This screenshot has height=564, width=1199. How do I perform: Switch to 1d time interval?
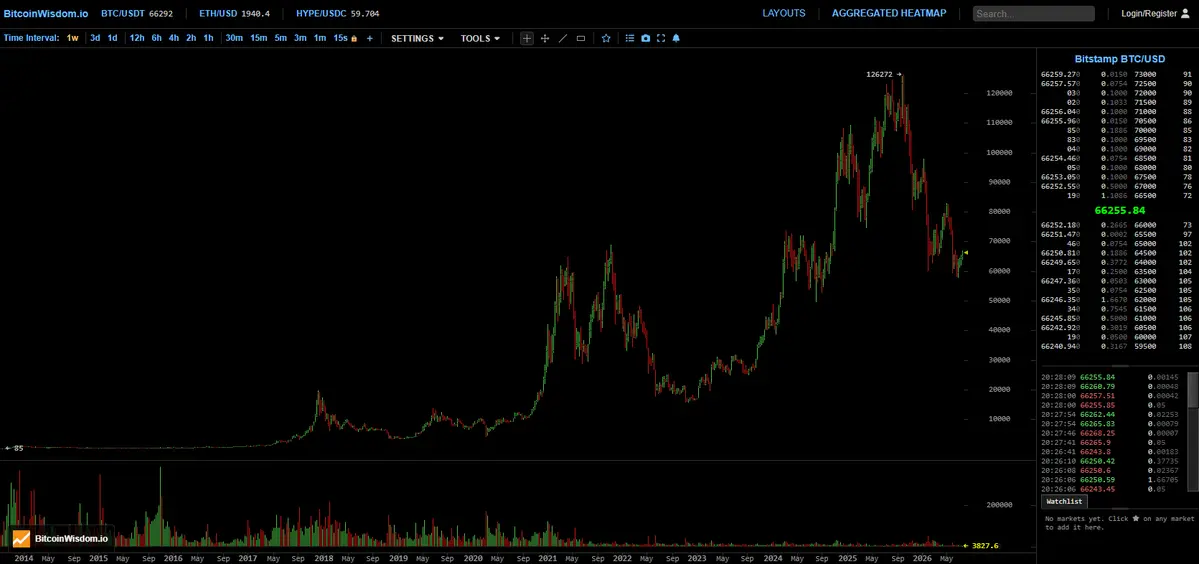112,38
